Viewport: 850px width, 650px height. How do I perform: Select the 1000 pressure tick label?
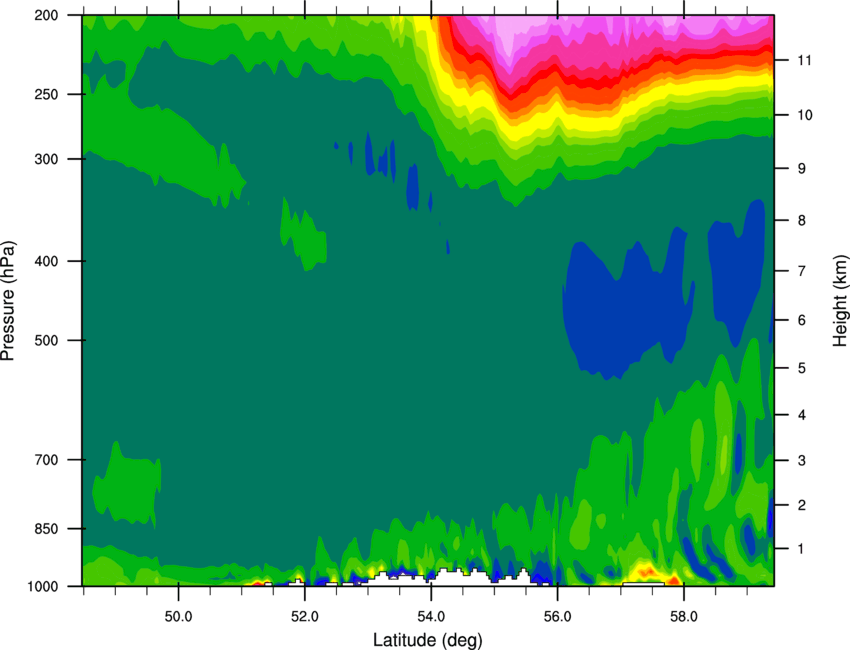(42, 587)
